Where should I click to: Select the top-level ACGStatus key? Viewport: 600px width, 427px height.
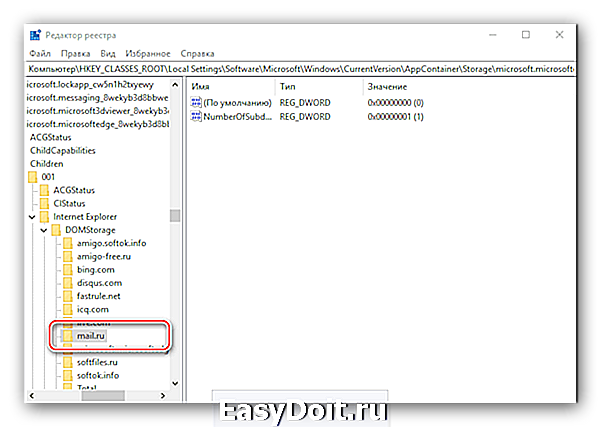tap(51, 137)
